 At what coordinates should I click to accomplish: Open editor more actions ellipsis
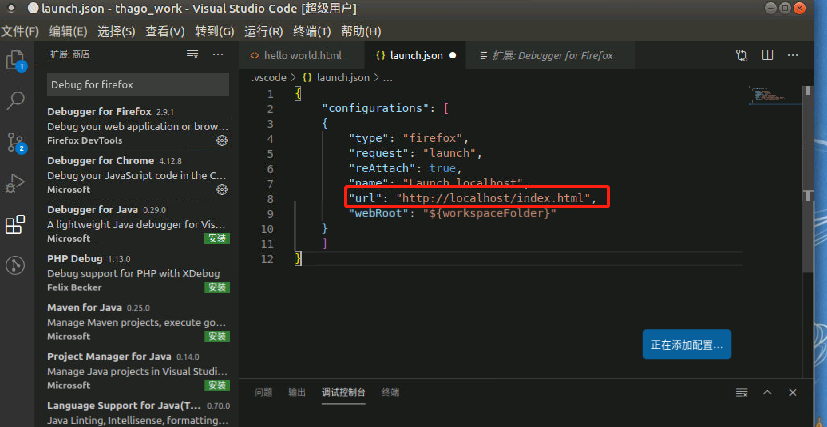point(793,55)
